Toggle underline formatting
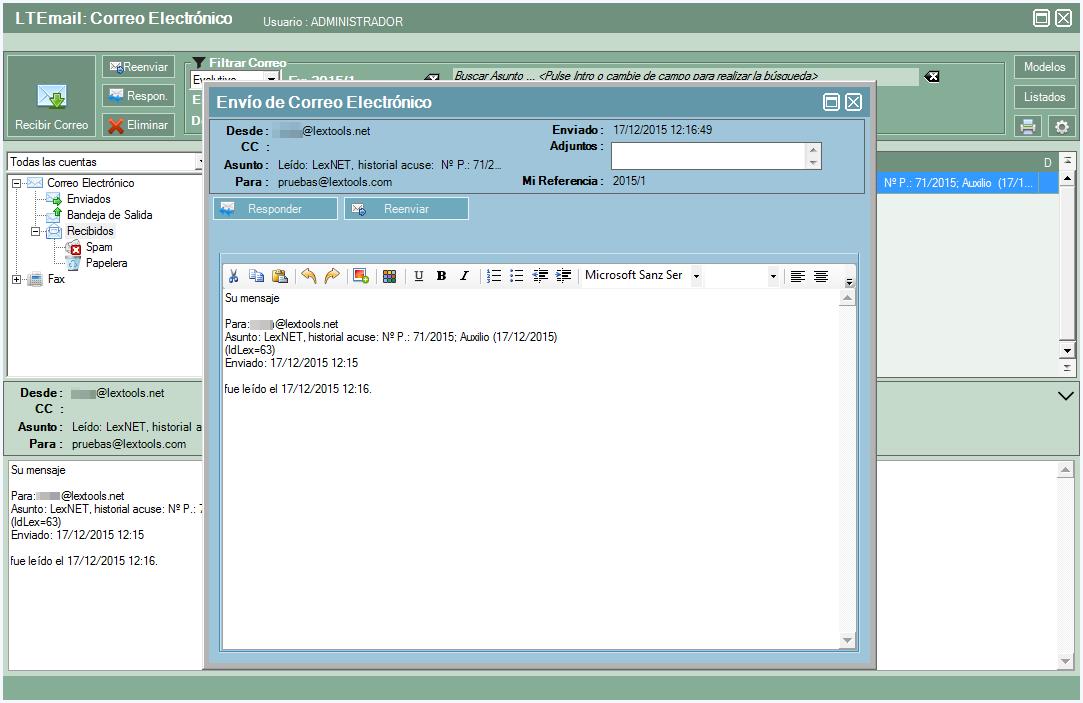The image size is (1083, 703). point(418,277)
